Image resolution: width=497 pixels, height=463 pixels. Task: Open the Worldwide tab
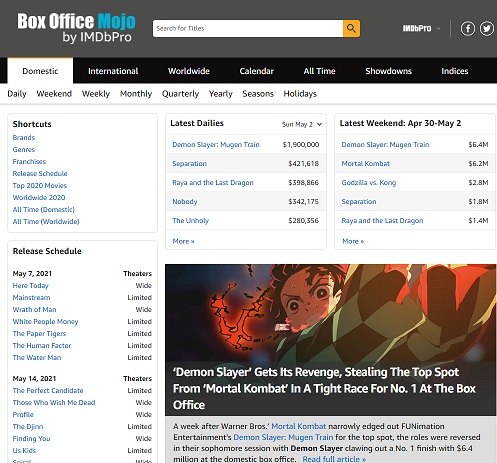click(189, 71)
